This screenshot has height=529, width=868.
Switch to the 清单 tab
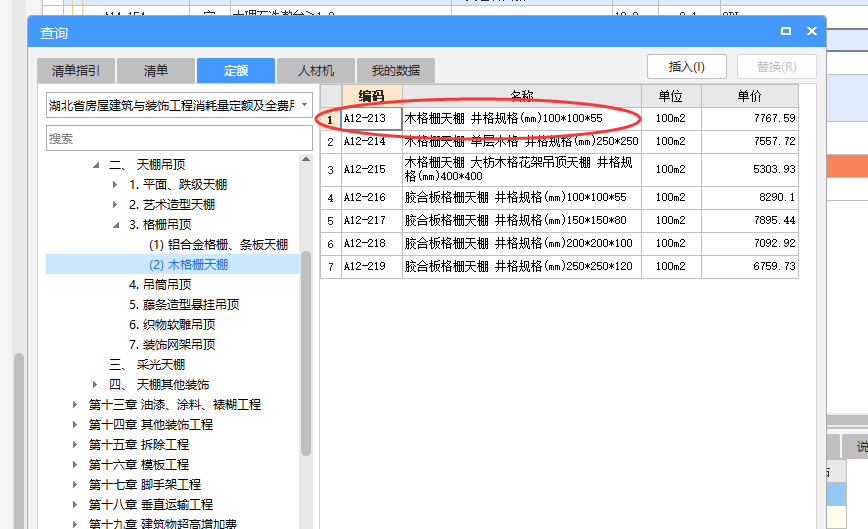[x=156, y=70]
